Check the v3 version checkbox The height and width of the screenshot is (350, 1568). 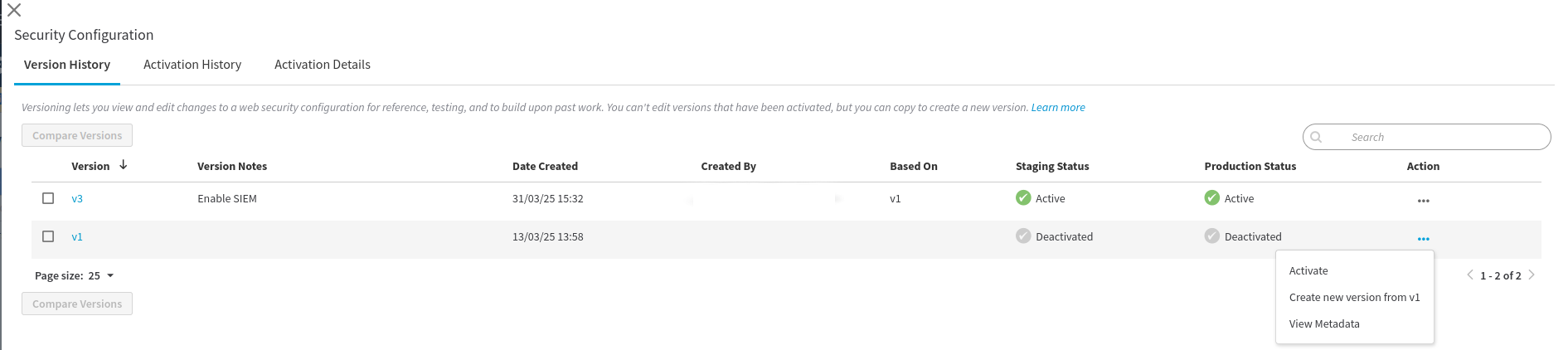48,198
